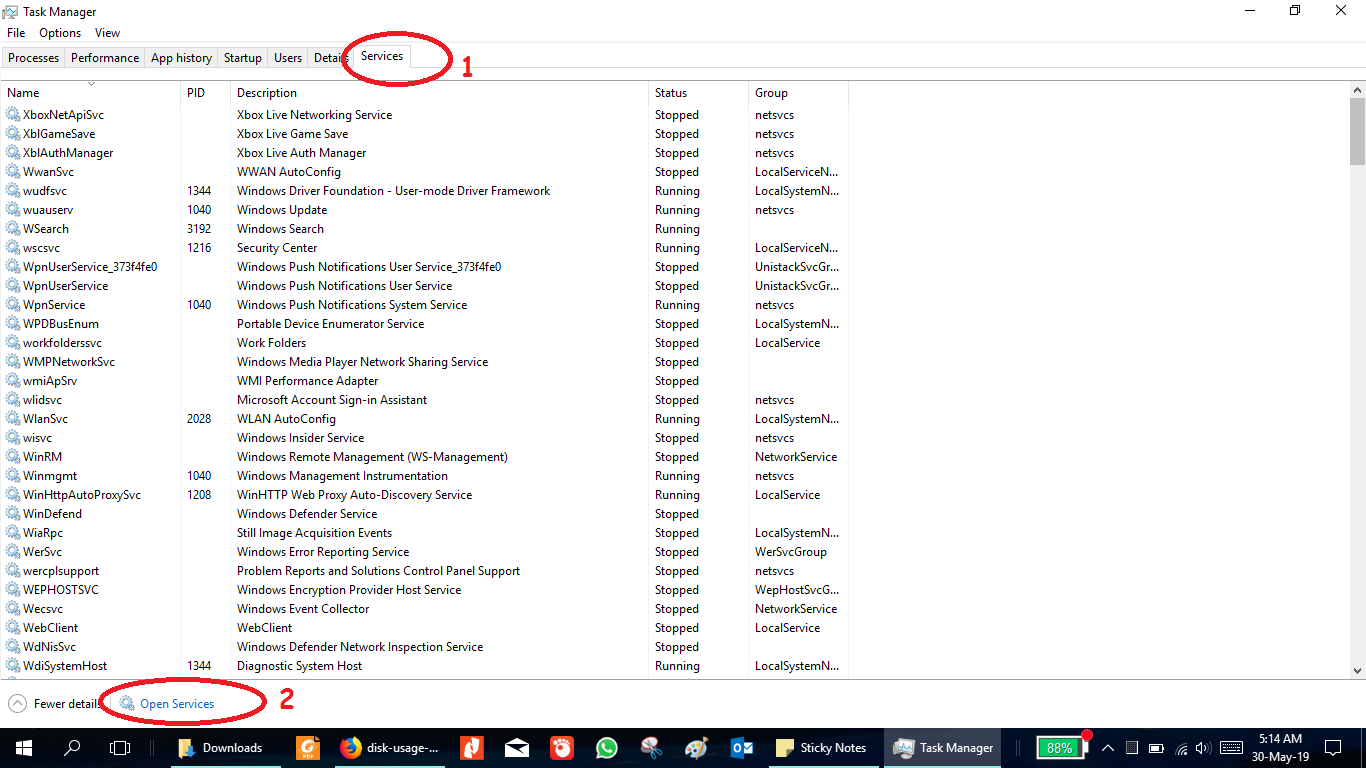
Task: Sort by the Group column header
Action: [x=798, y=92]
